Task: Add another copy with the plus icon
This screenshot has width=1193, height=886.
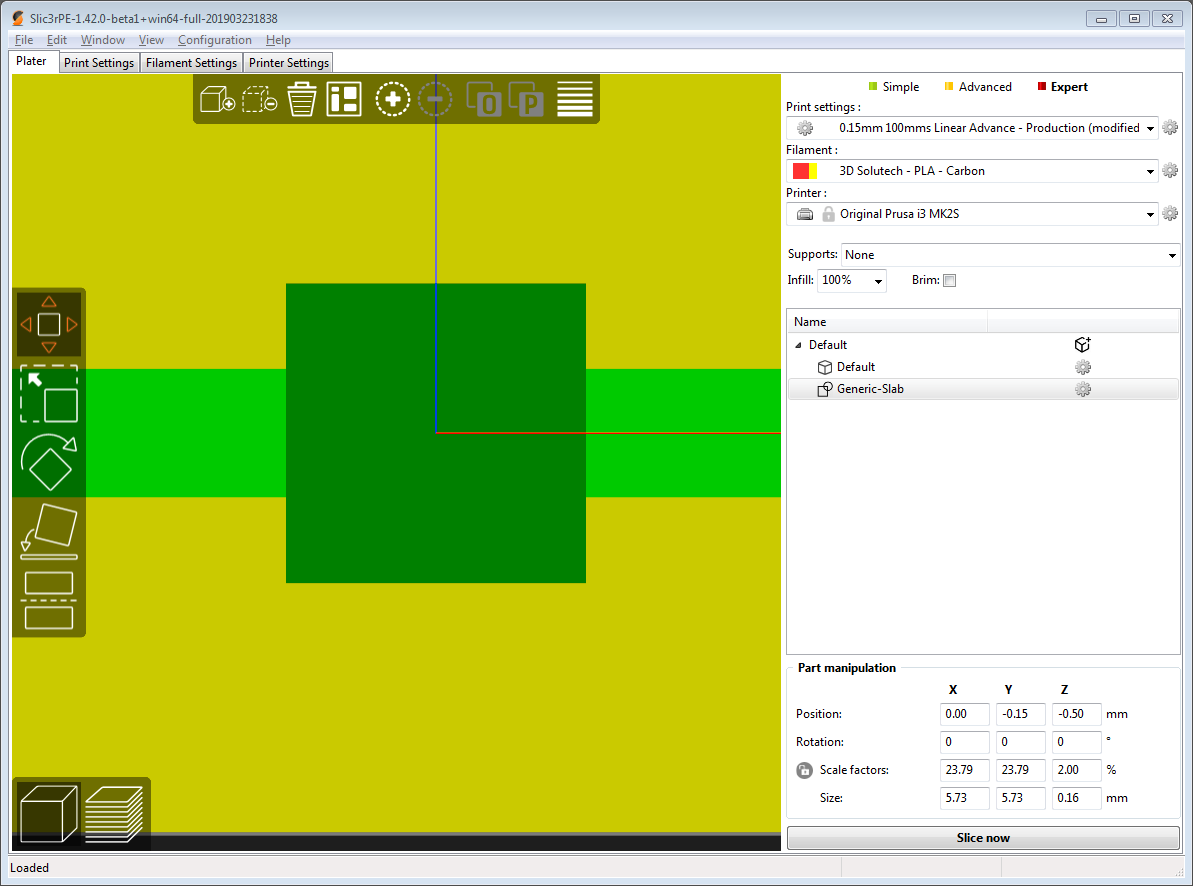Action: (x=393, y=98)
